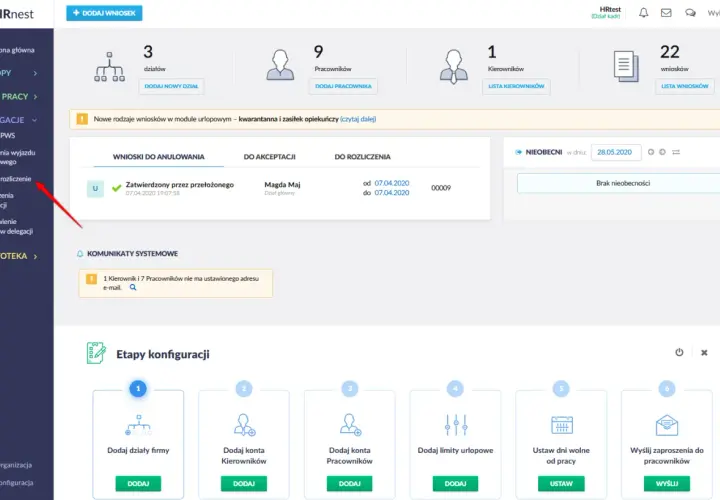Select configuration step 2 circle

click(x=244, y=388)
